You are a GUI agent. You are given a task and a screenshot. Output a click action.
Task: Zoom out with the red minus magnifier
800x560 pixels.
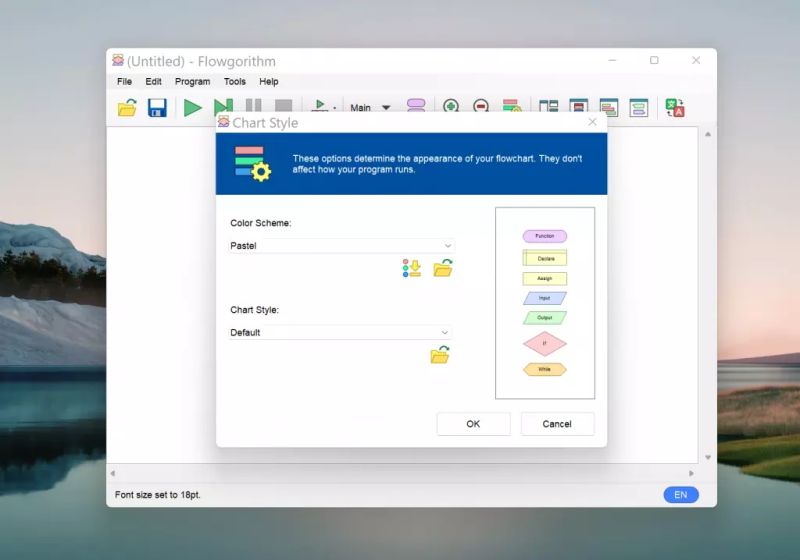(481, 105)
